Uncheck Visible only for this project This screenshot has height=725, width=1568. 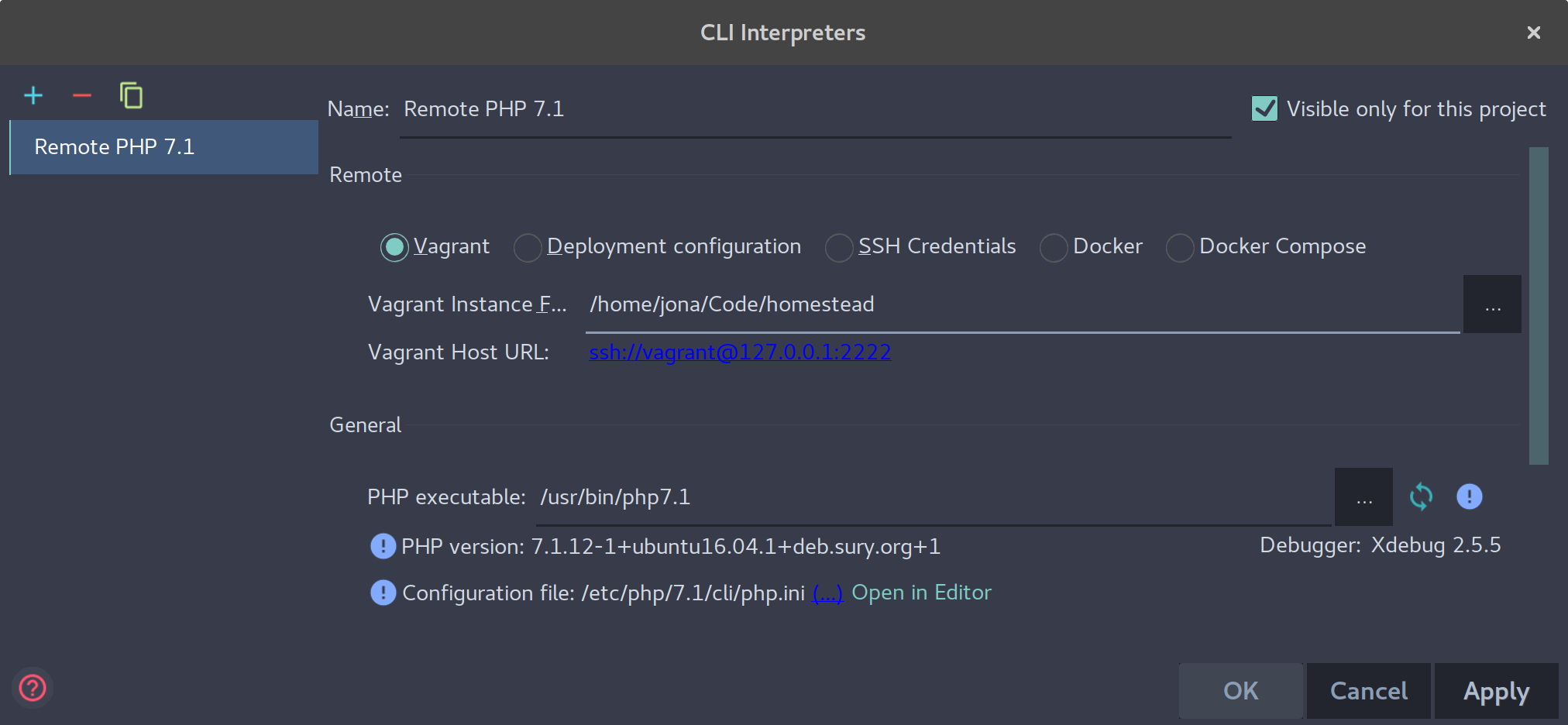click(x=1263, y=108)
